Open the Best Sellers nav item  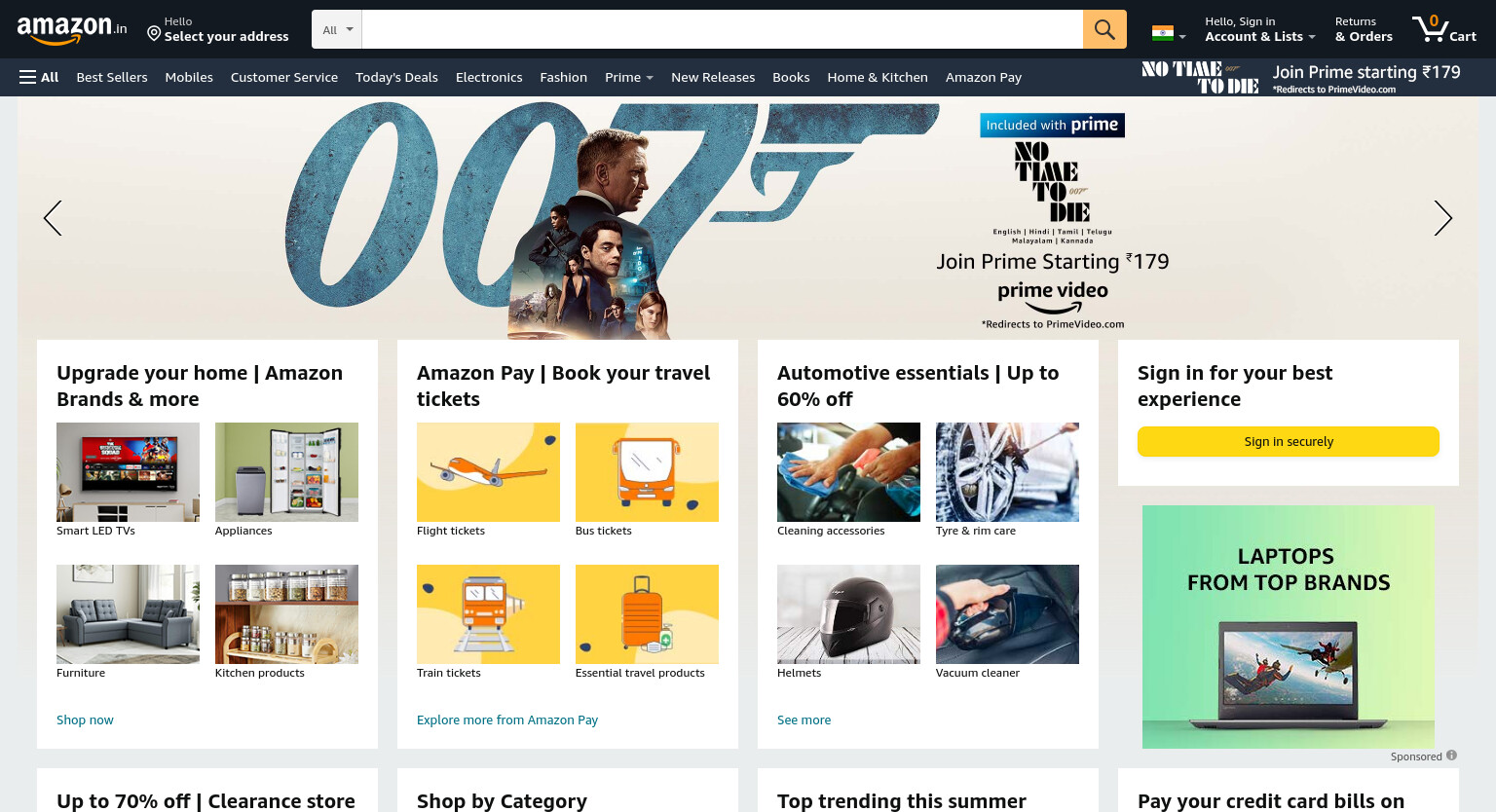(112, 77)
